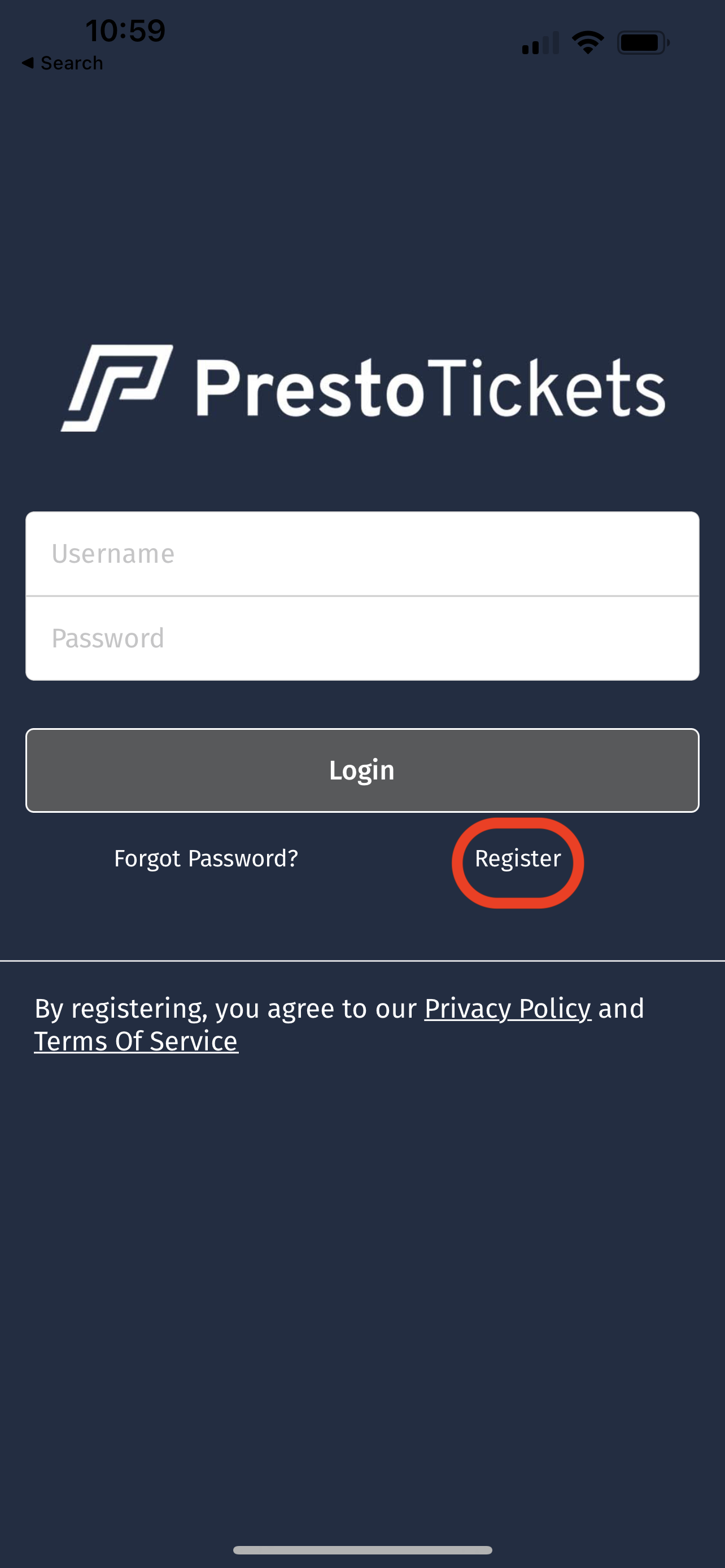The image size is (725, 1568).
Task: Tap the Wi-Fi status icon
Action: 587,42
